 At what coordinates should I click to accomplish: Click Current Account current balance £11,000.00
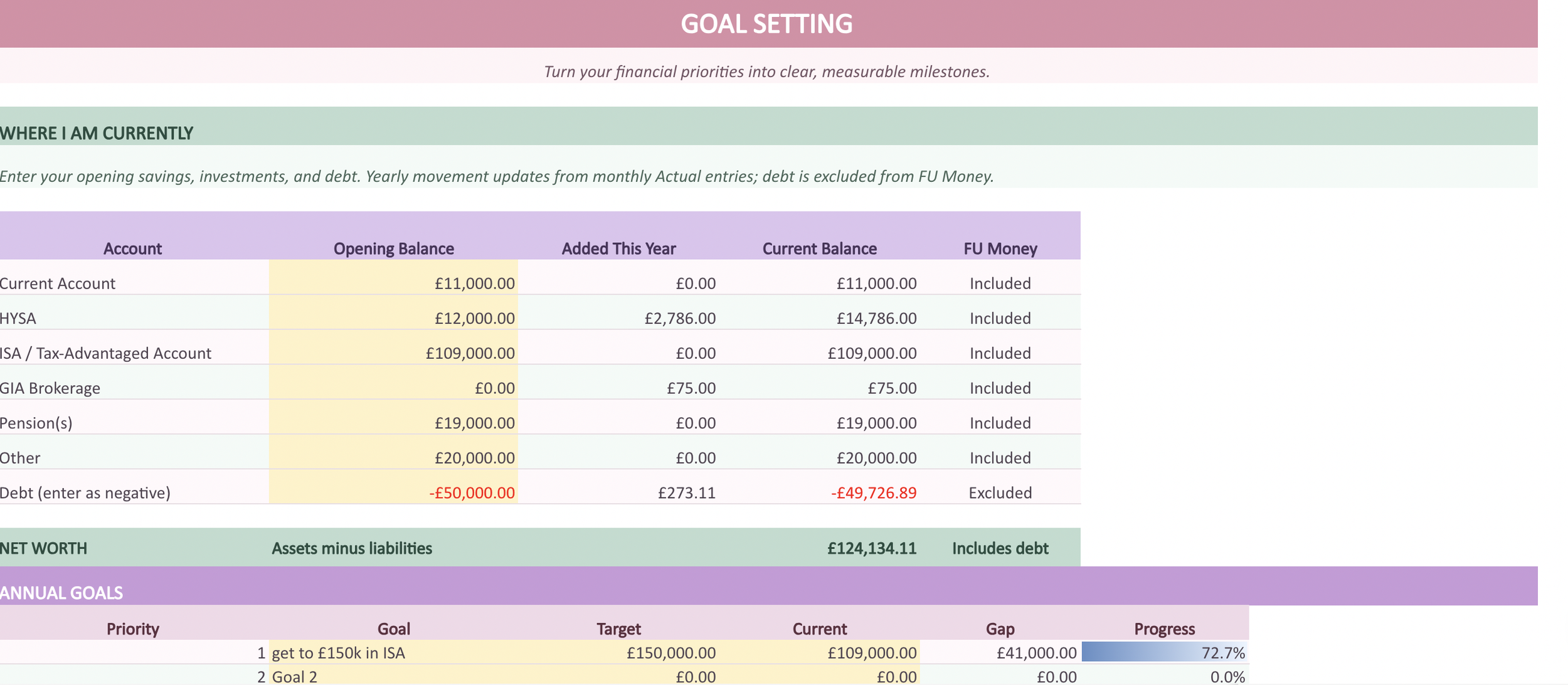tap(819, 277)
